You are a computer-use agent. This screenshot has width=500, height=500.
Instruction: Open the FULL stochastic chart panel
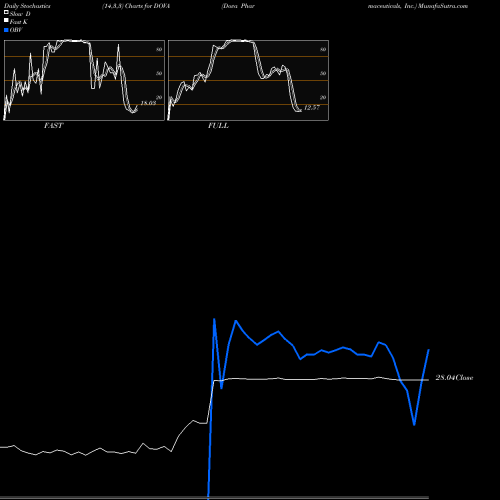coord(248,80)
